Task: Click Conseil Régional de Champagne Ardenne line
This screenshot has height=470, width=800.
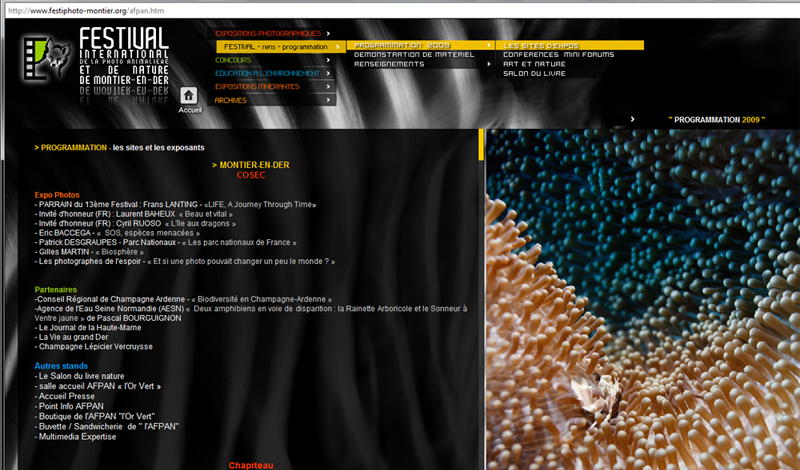Action: click(x=183, y=300)
